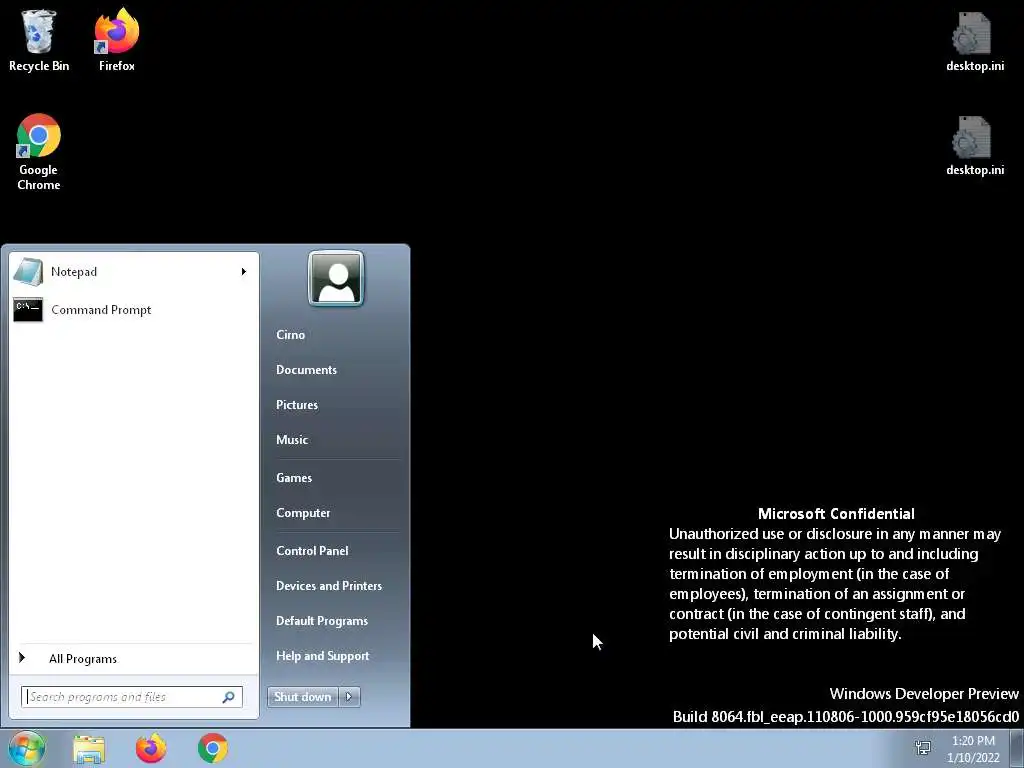The image size is (1024, 768).
Task: Click the taskbar clock showing 1:20 PM
Action: (x=973, y=749)
